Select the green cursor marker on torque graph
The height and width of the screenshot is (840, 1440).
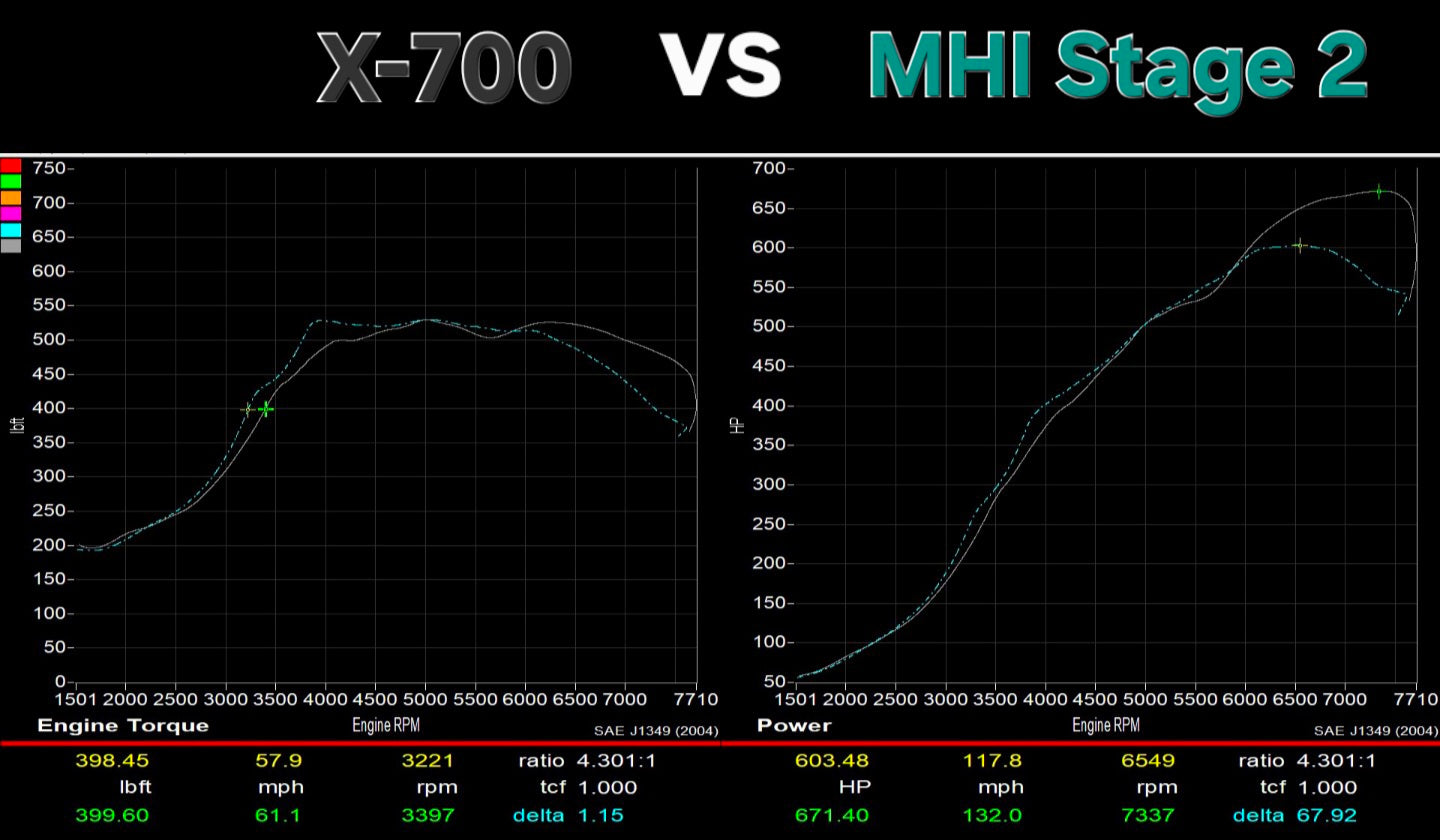(265, 409)
